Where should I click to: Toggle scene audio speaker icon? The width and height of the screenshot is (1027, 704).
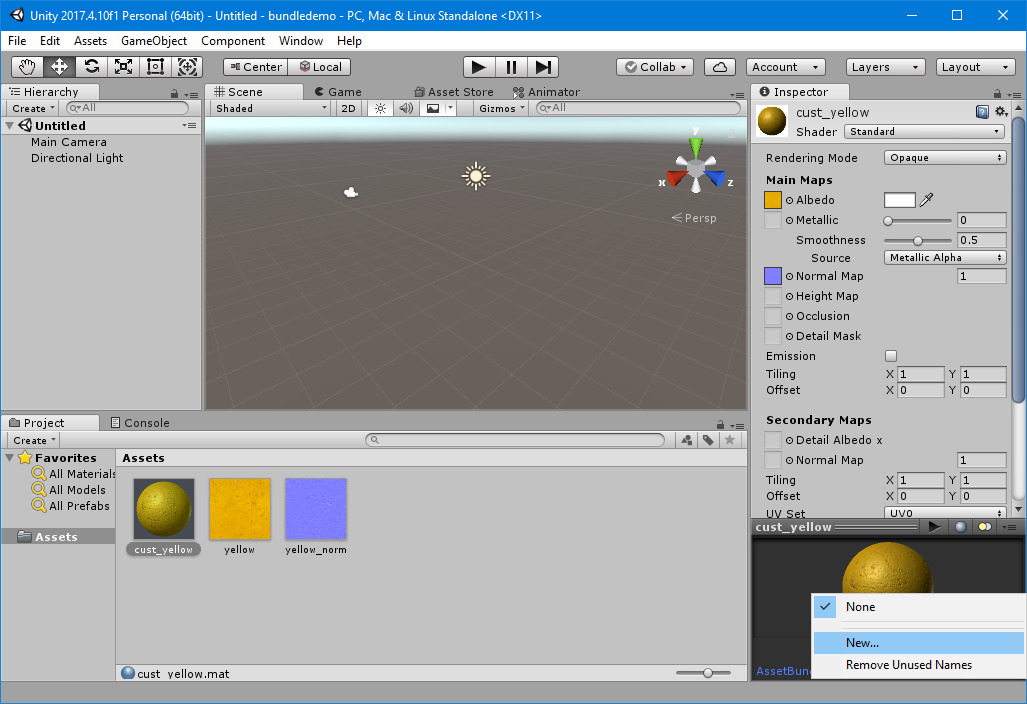pyautogui.click(x=406, y=108)
